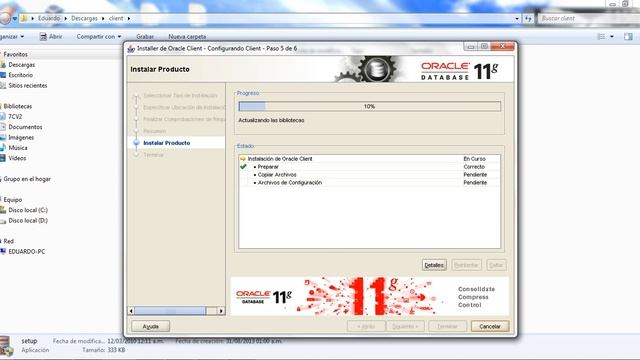Click the 10% installation progress bar
Viewport: 640px width, 360px height.
click(369, 107)
